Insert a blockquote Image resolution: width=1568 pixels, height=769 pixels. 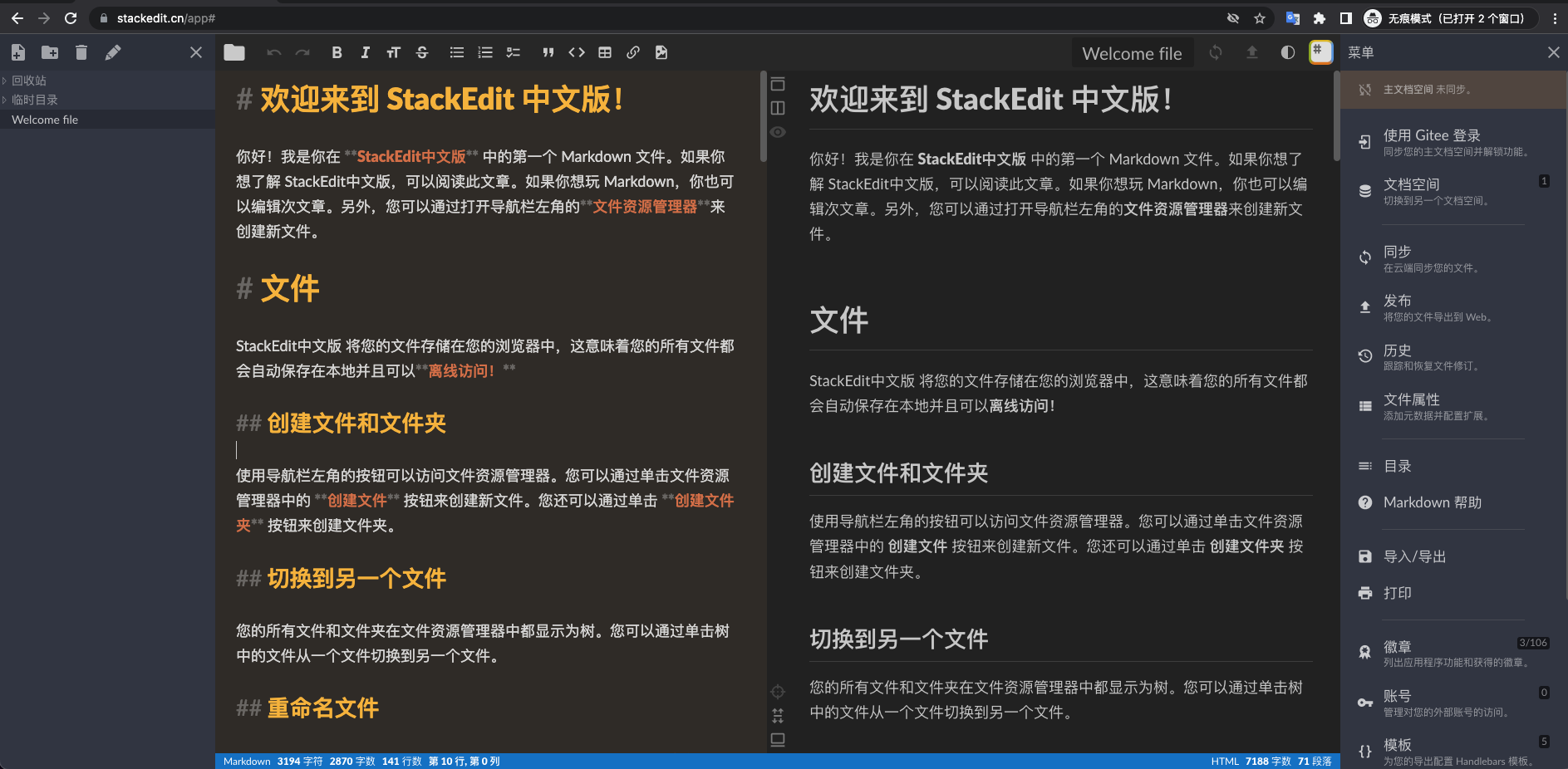(x=548, y=52)
